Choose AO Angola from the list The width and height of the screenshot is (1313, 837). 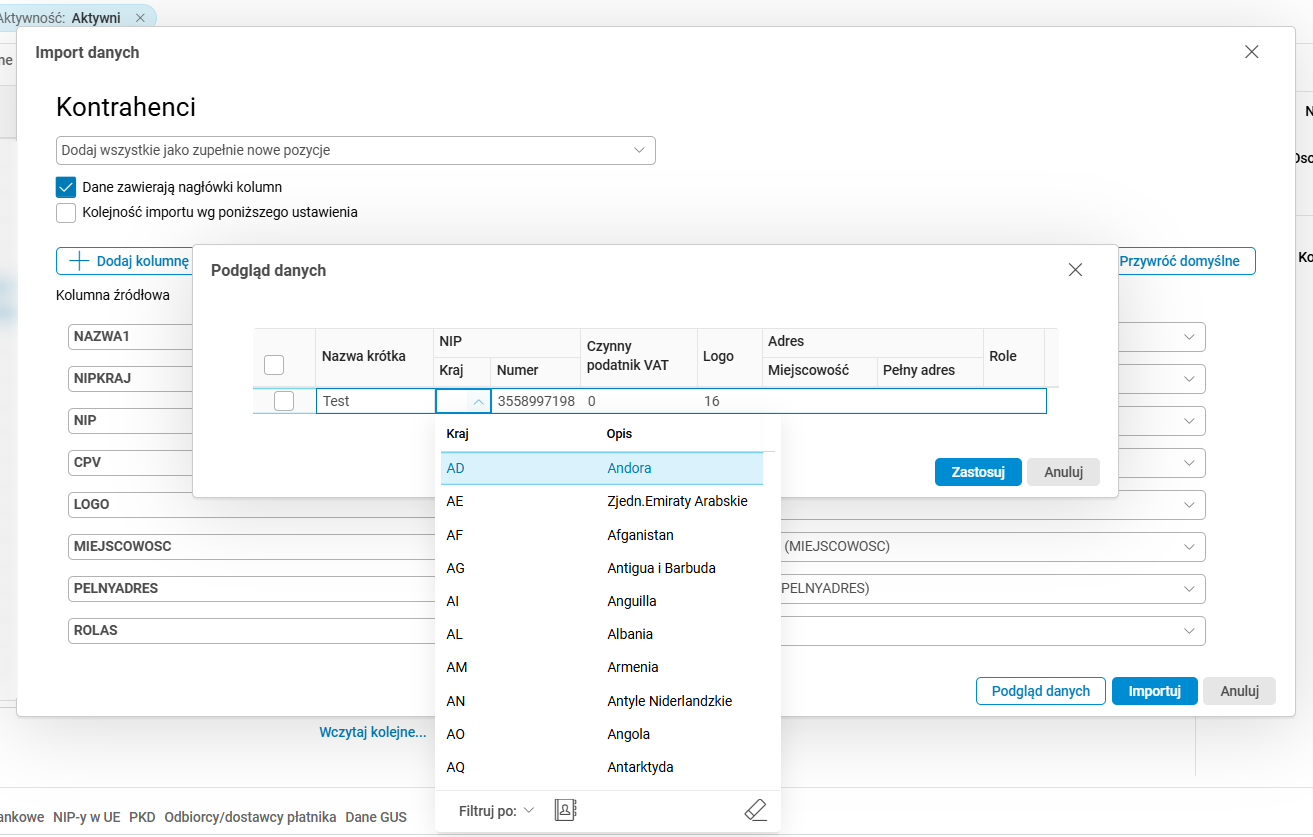602,734
